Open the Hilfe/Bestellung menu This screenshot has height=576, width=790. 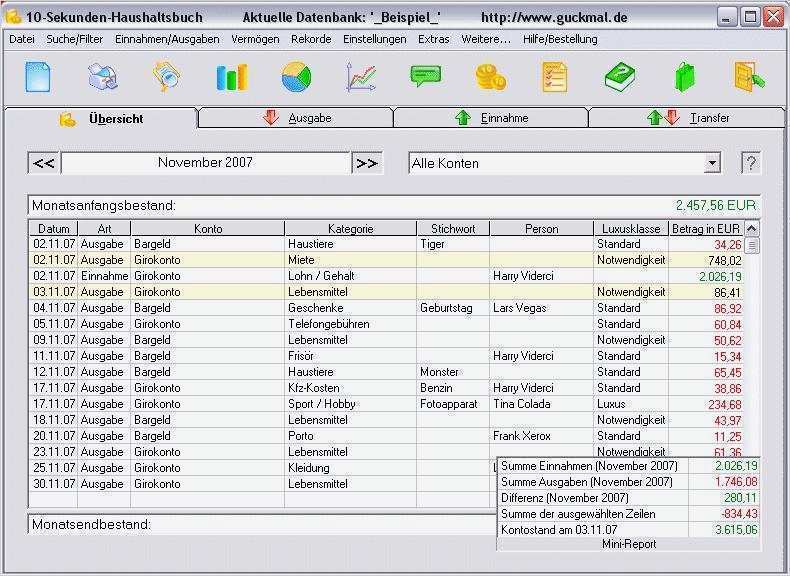coord(560,39)
